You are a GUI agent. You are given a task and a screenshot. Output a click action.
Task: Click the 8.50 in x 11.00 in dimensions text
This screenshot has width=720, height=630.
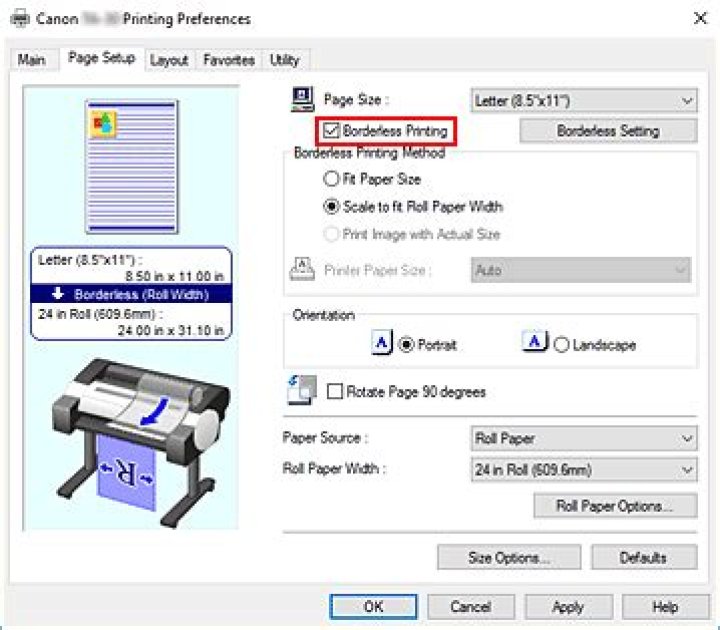tap(174, 276)
